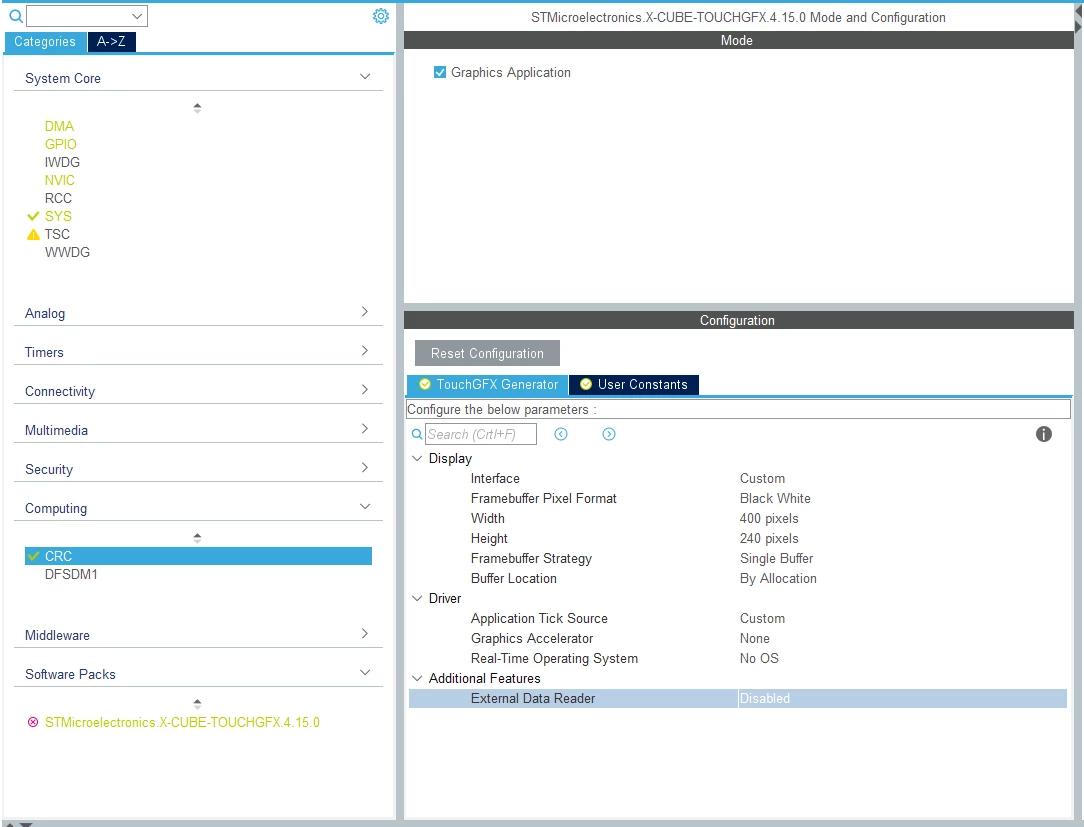The image size is (1084, 827).
Task: Collapse the Display parameter group
Action: [x=417, y=458]
